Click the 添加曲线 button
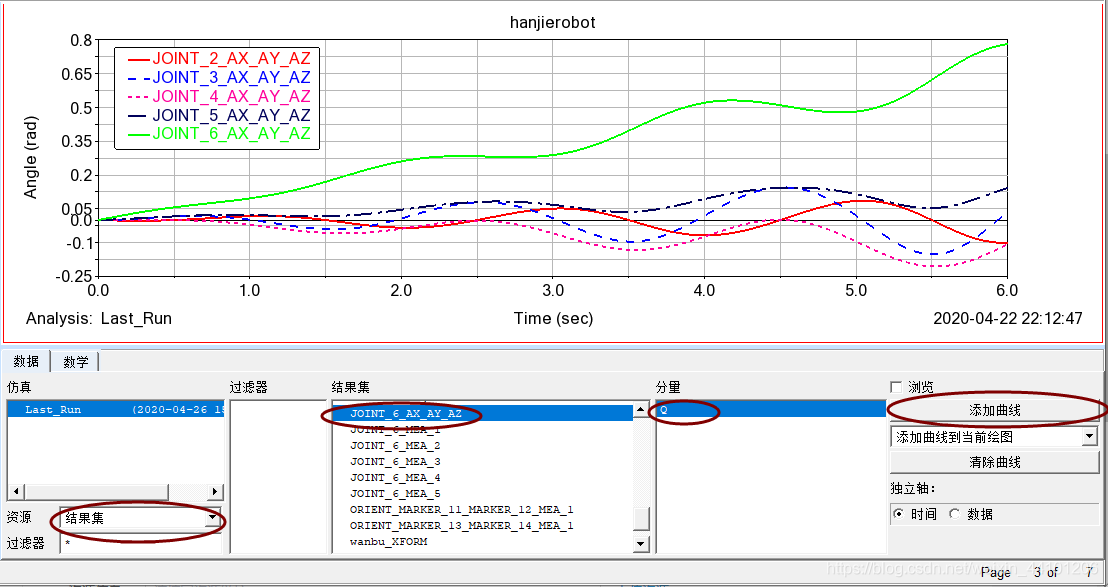The width and height of the screenshot is (1108, 587). 994,411
